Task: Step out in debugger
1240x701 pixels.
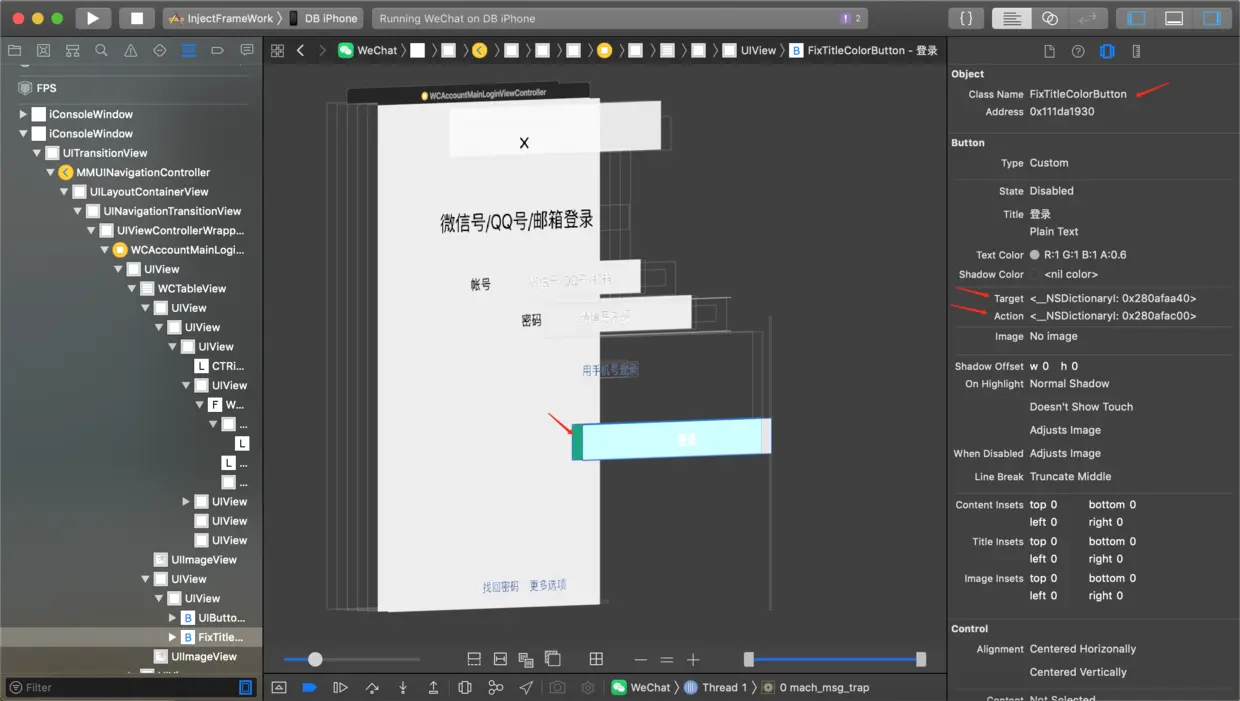Action: click(433, 687)
